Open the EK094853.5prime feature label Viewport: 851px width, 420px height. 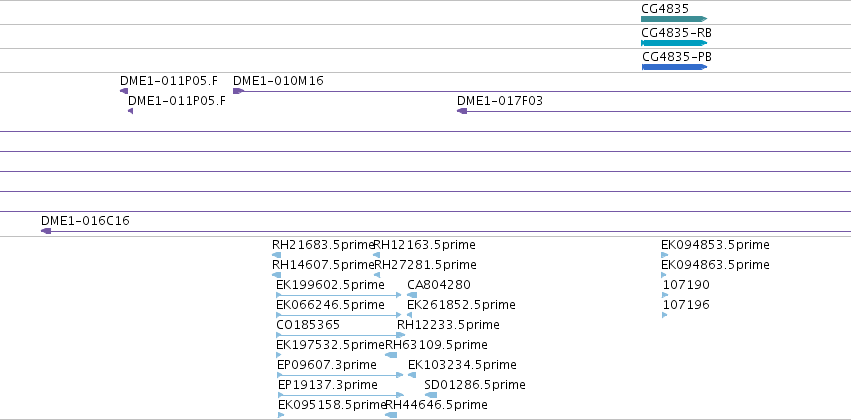coord(715,245)
